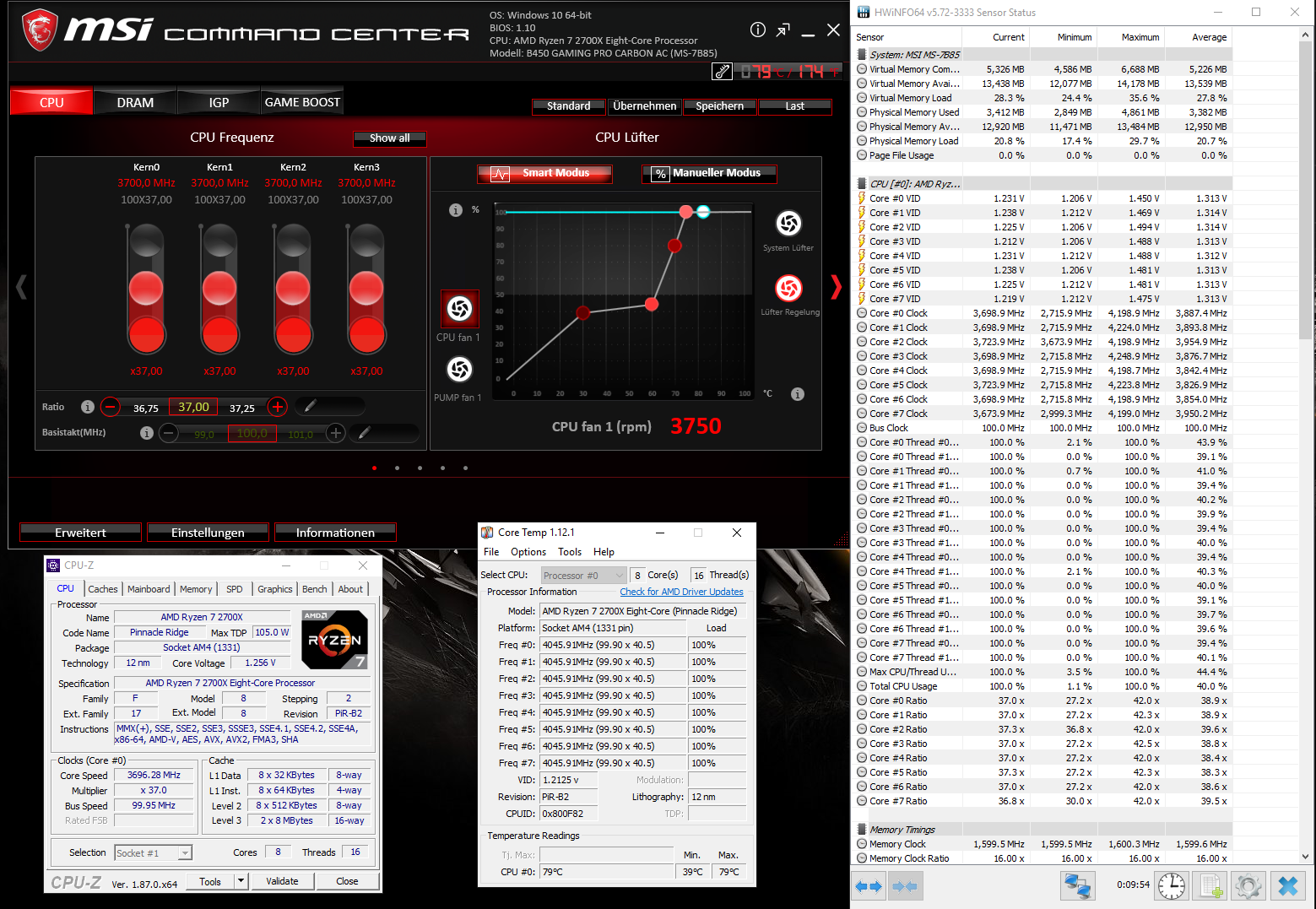
Task: Select the fourth page indicator dot
Action: point(442,468)
